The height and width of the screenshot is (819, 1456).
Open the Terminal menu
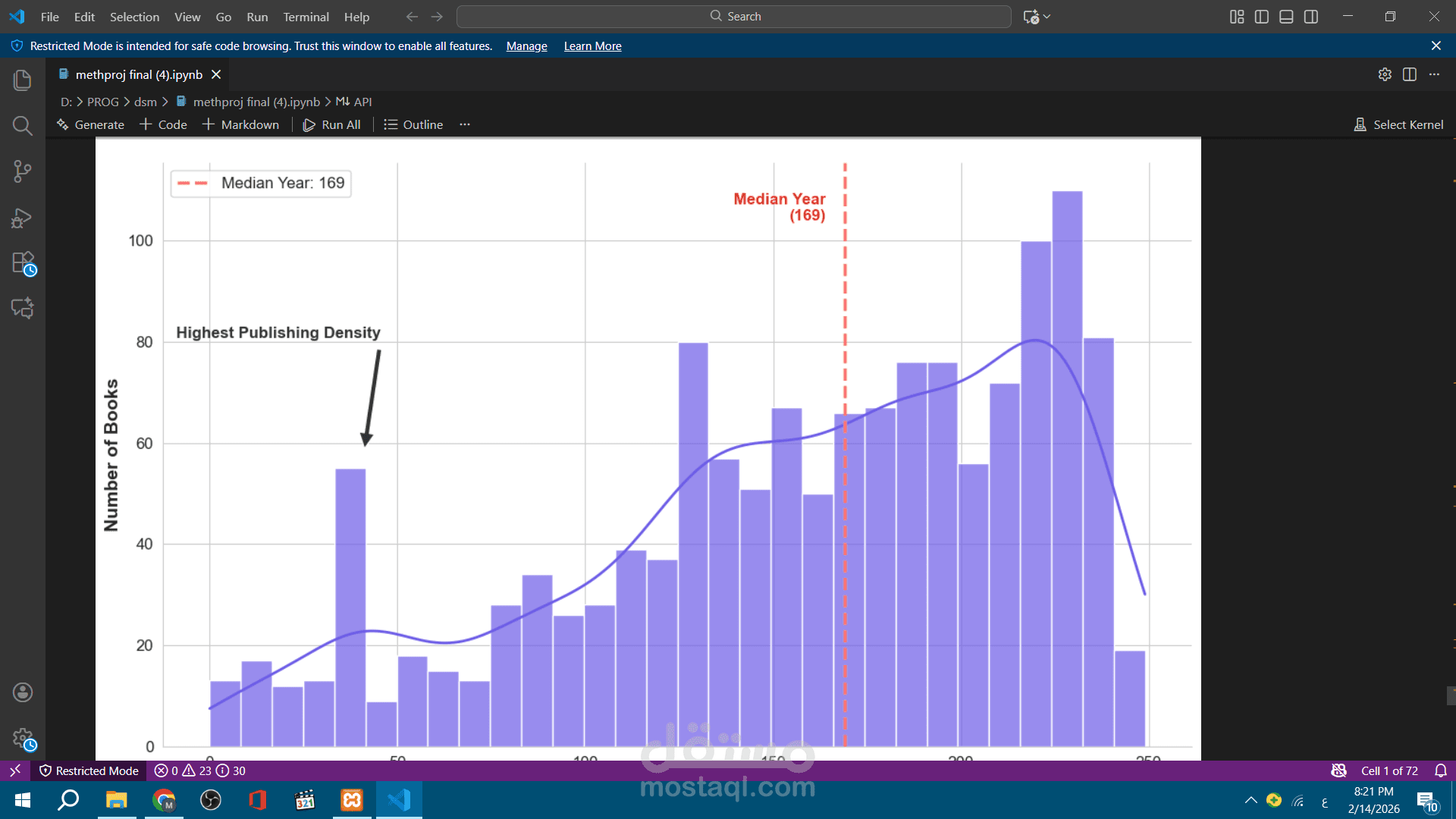[306, 17]
